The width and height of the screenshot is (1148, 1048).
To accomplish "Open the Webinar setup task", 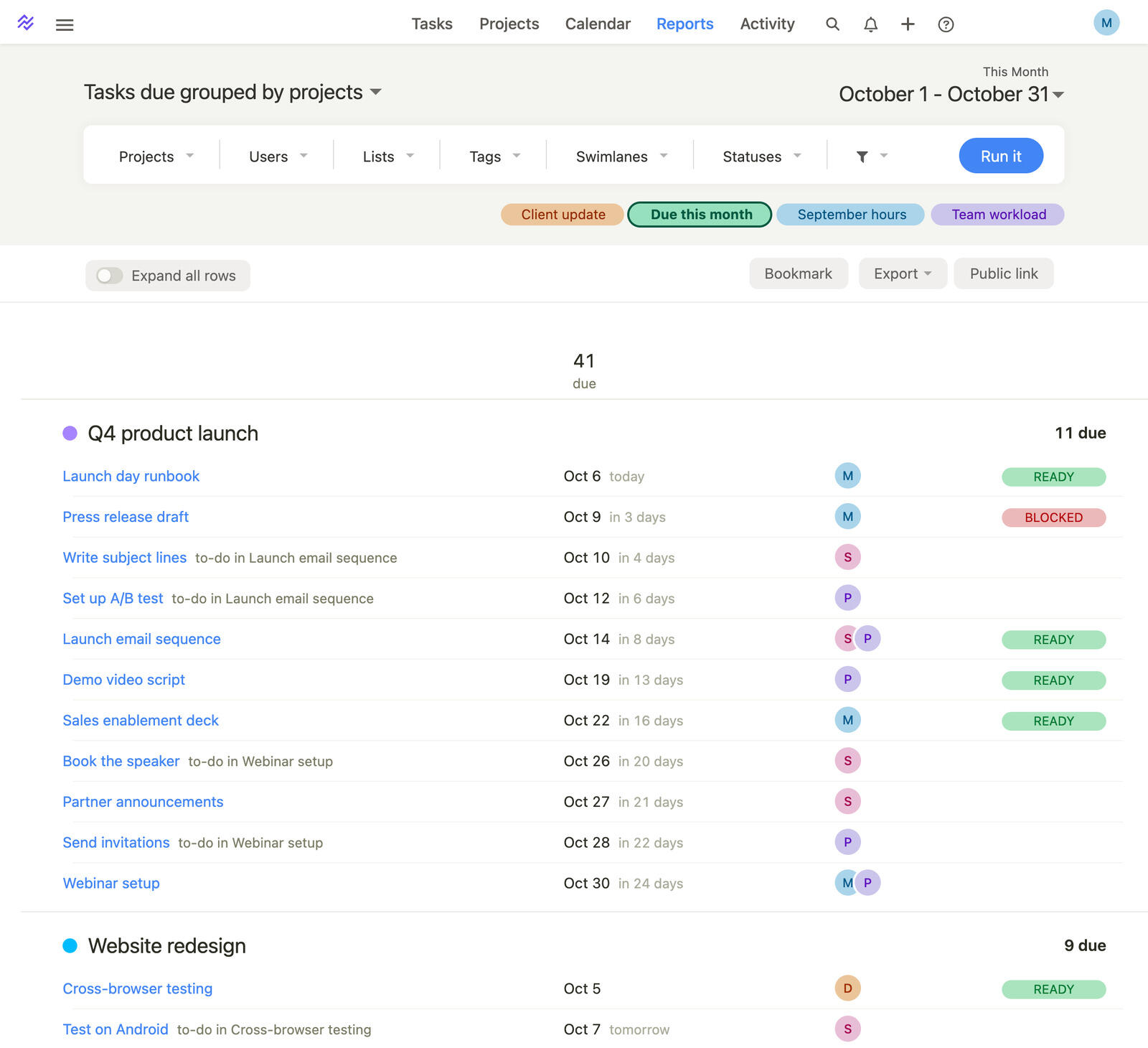I will 111,883.
